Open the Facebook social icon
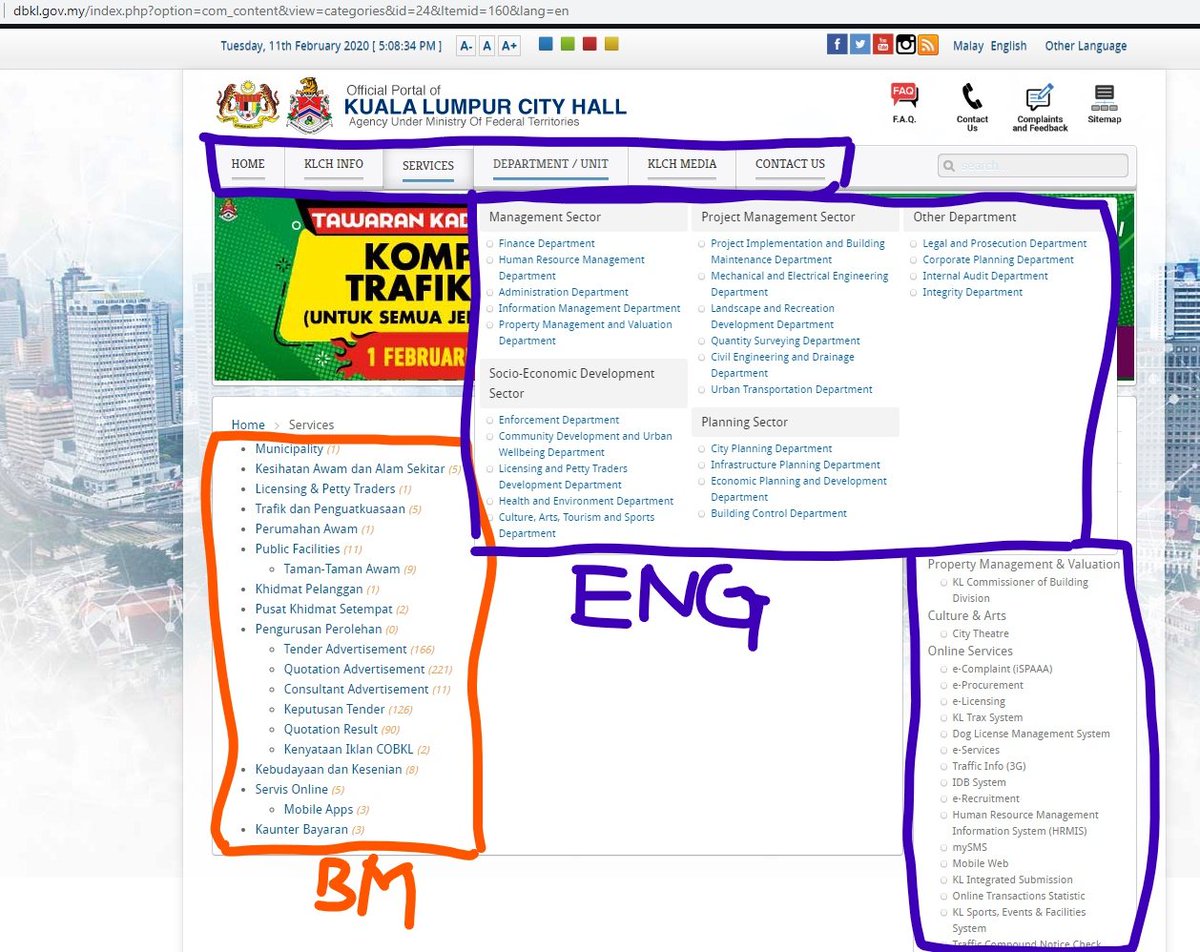The height and width of the screenshot is (952, 1200). 837,44
